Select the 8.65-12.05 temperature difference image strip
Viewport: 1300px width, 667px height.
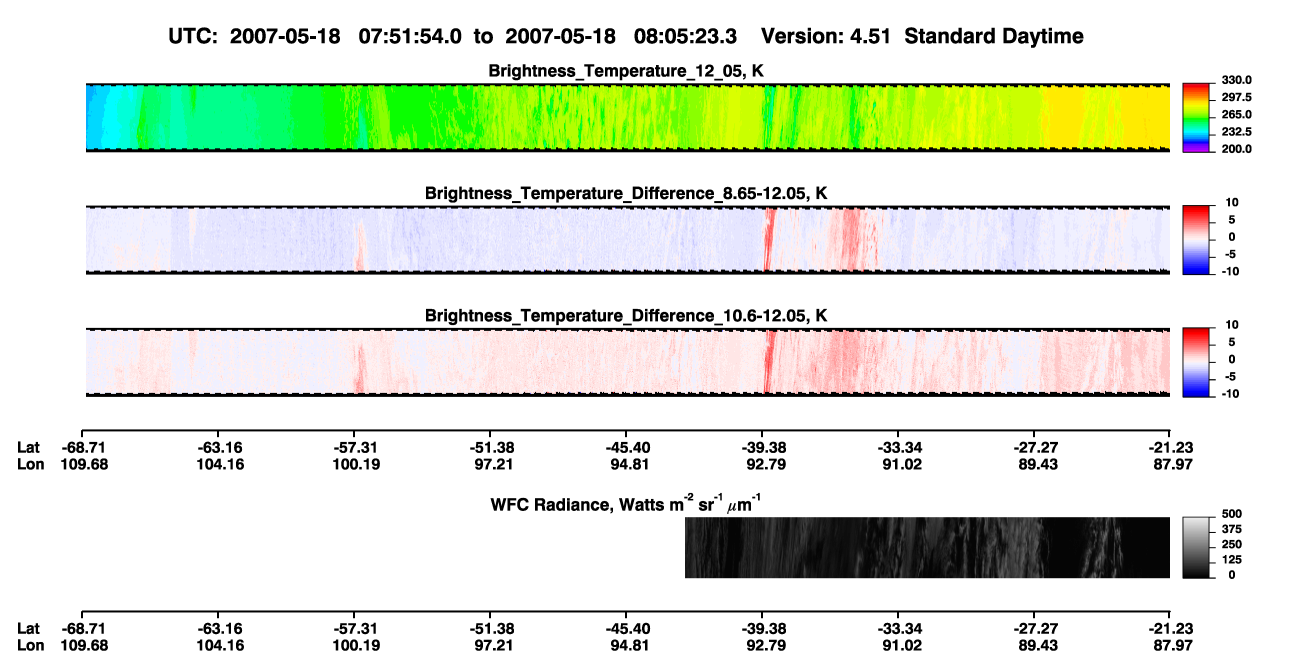coord(628,239)
